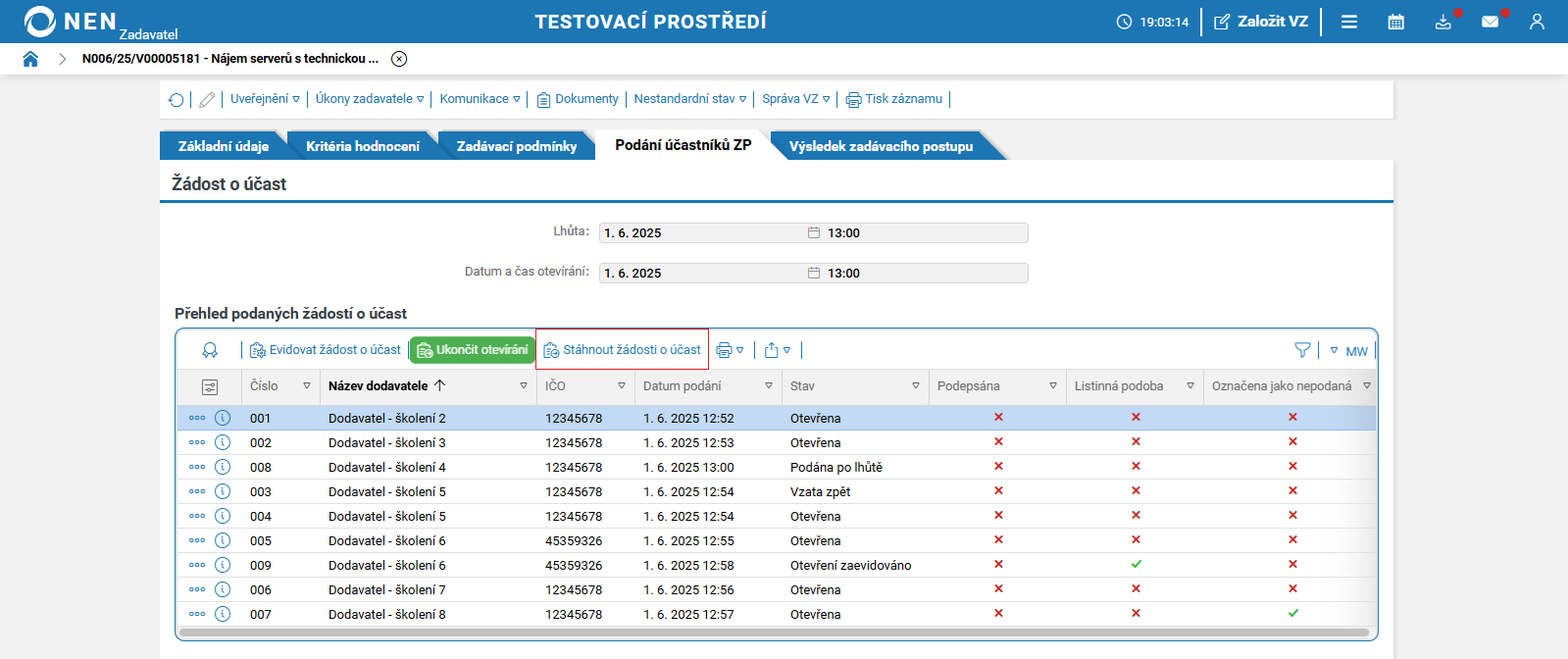Open calendar icon in Datum a čas otevírání
The image size is (1568, 659).
pos(814,274)
